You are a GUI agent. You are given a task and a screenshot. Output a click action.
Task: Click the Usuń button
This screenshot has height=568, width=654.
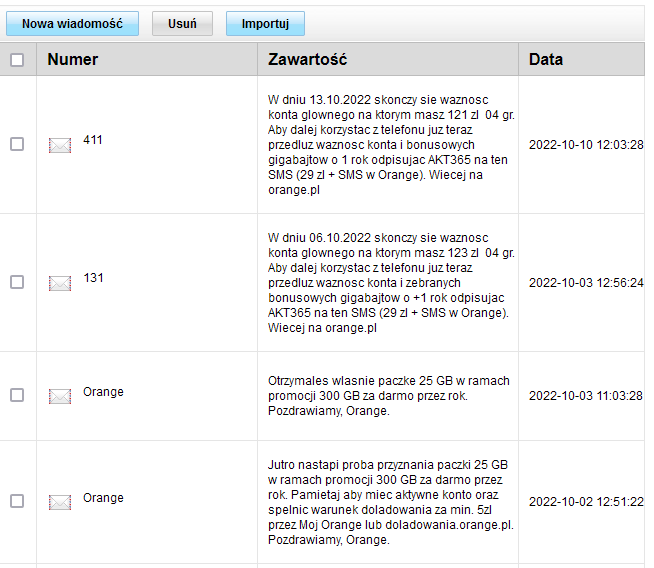click(182, 23)
